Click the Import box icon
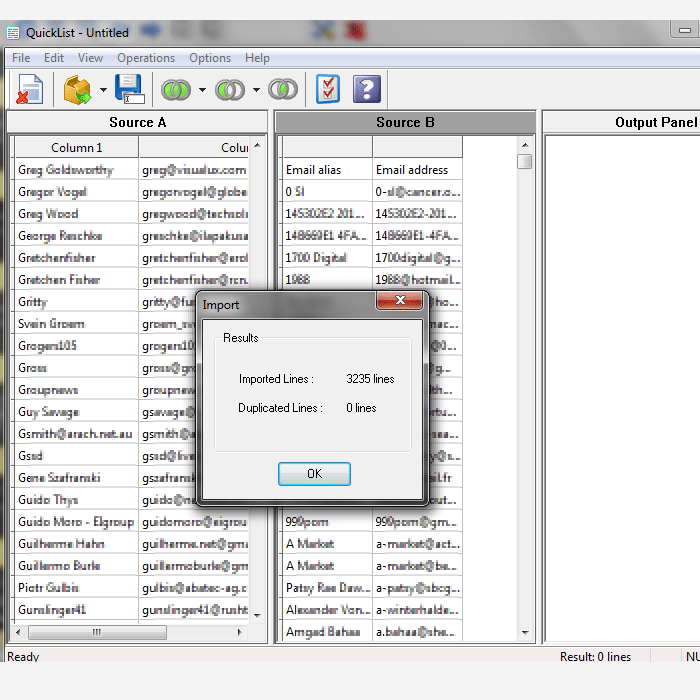Image resolution: width=700 pixels, height=700 pixels. click(77, 89)
